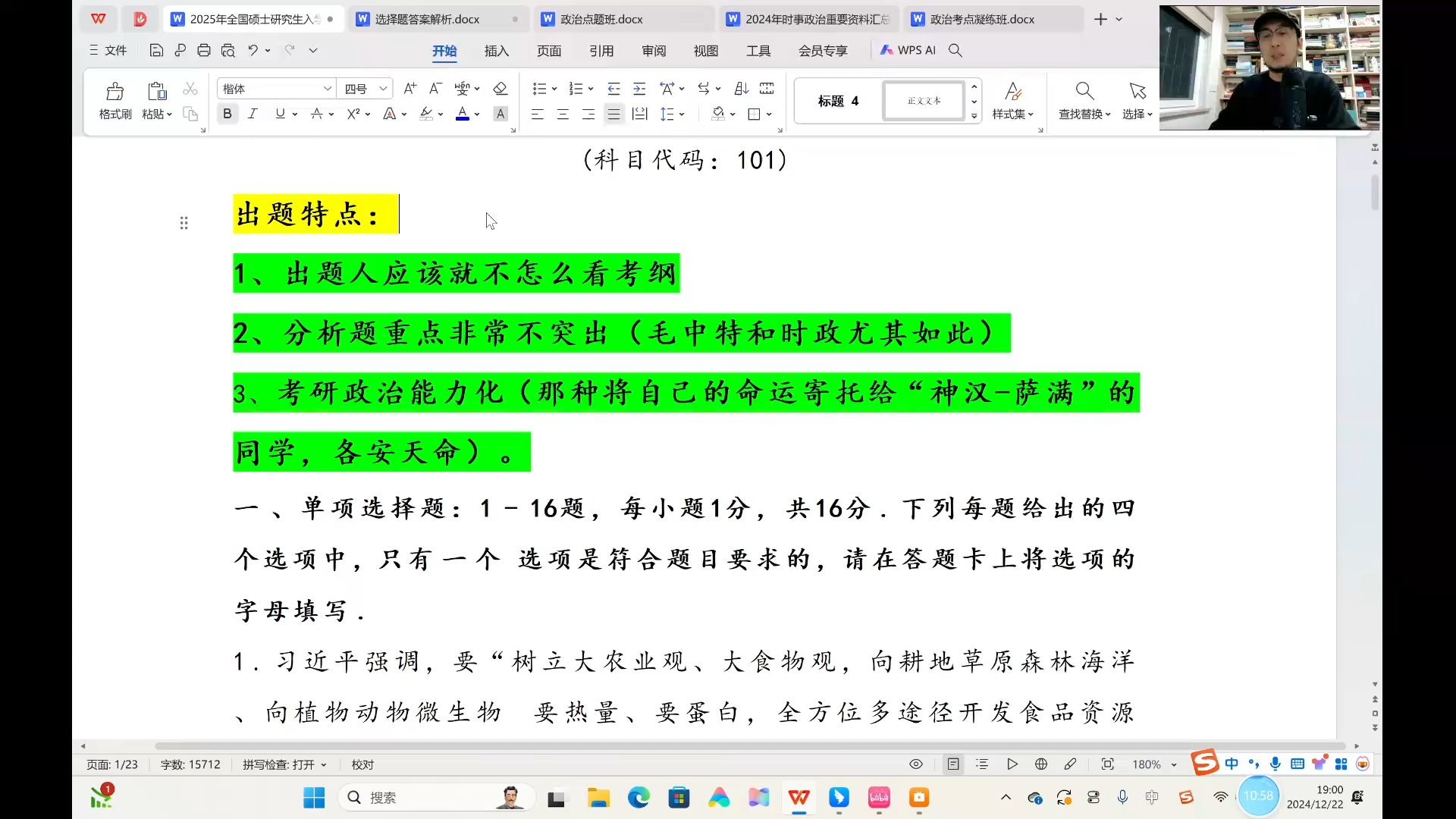Click the Windows taskbar search box
Image resolution: width=1456 pixels, height=819 pixels.
pyautogui.click(x=438, y=798)
